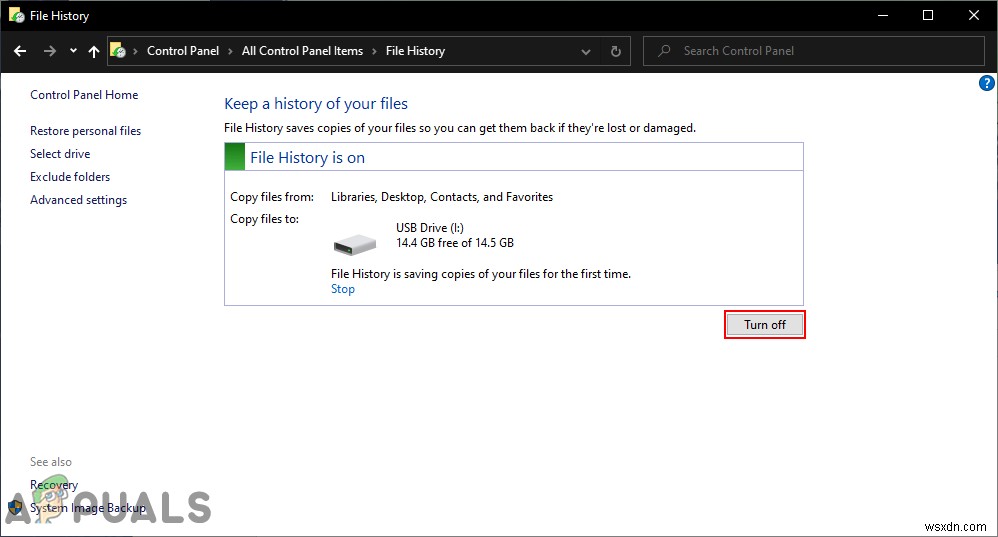
Task: Open Advanced settings link
Action: coord(78,200)
